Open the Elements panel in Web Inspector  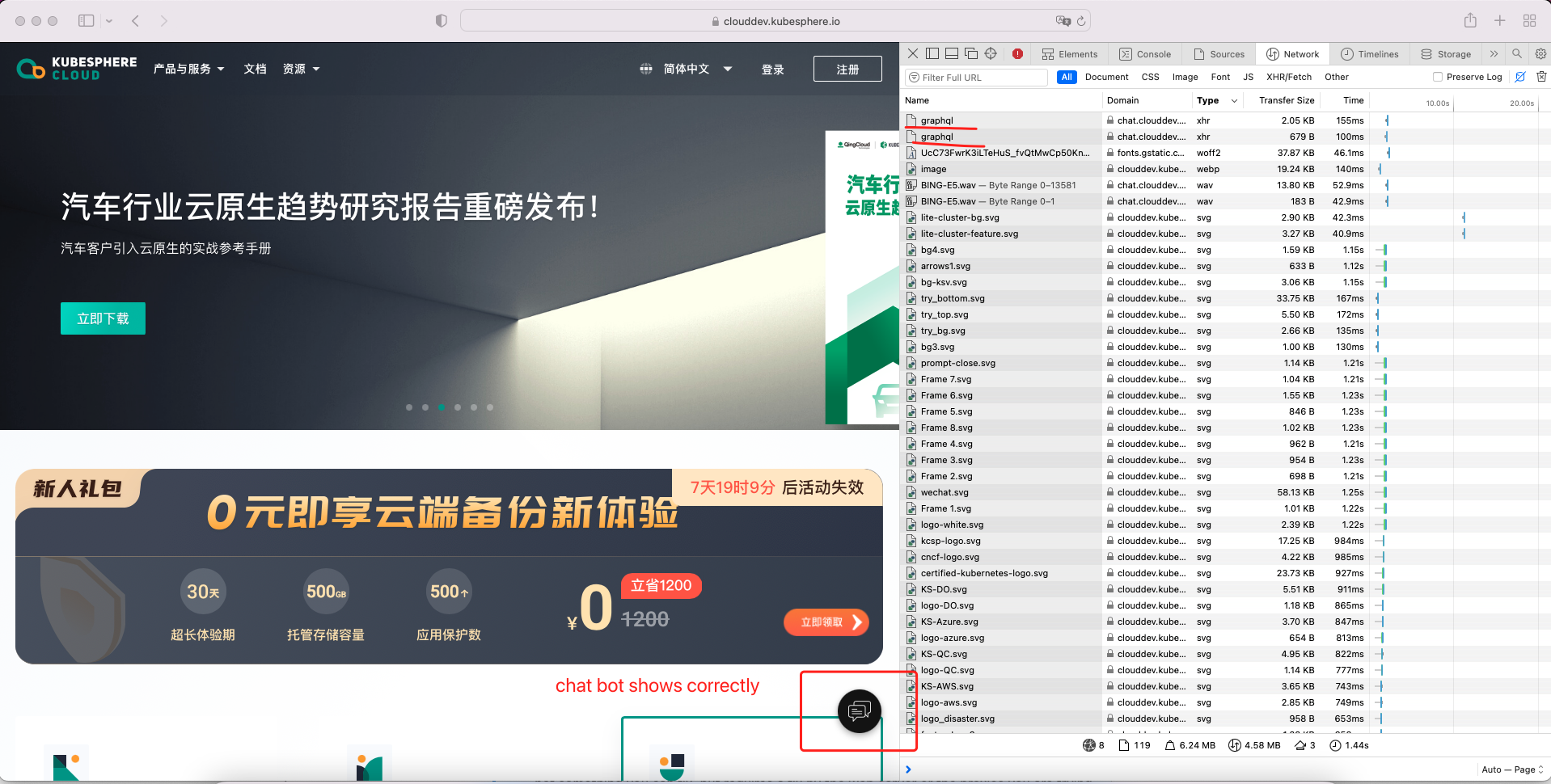1069,53
